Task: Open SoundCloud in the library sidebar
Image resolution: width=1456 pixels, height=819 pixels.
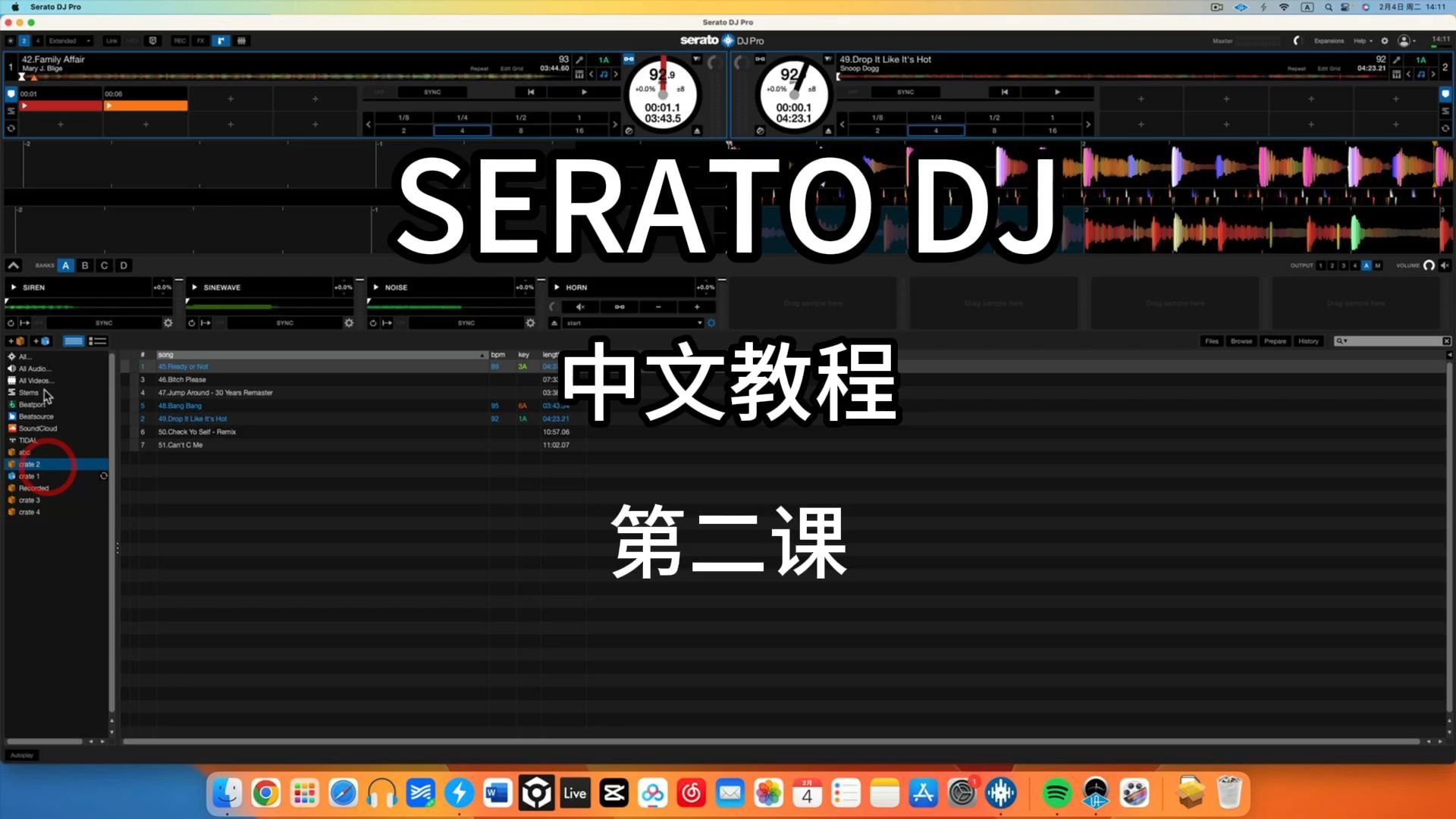Action: tap(38, 428)
